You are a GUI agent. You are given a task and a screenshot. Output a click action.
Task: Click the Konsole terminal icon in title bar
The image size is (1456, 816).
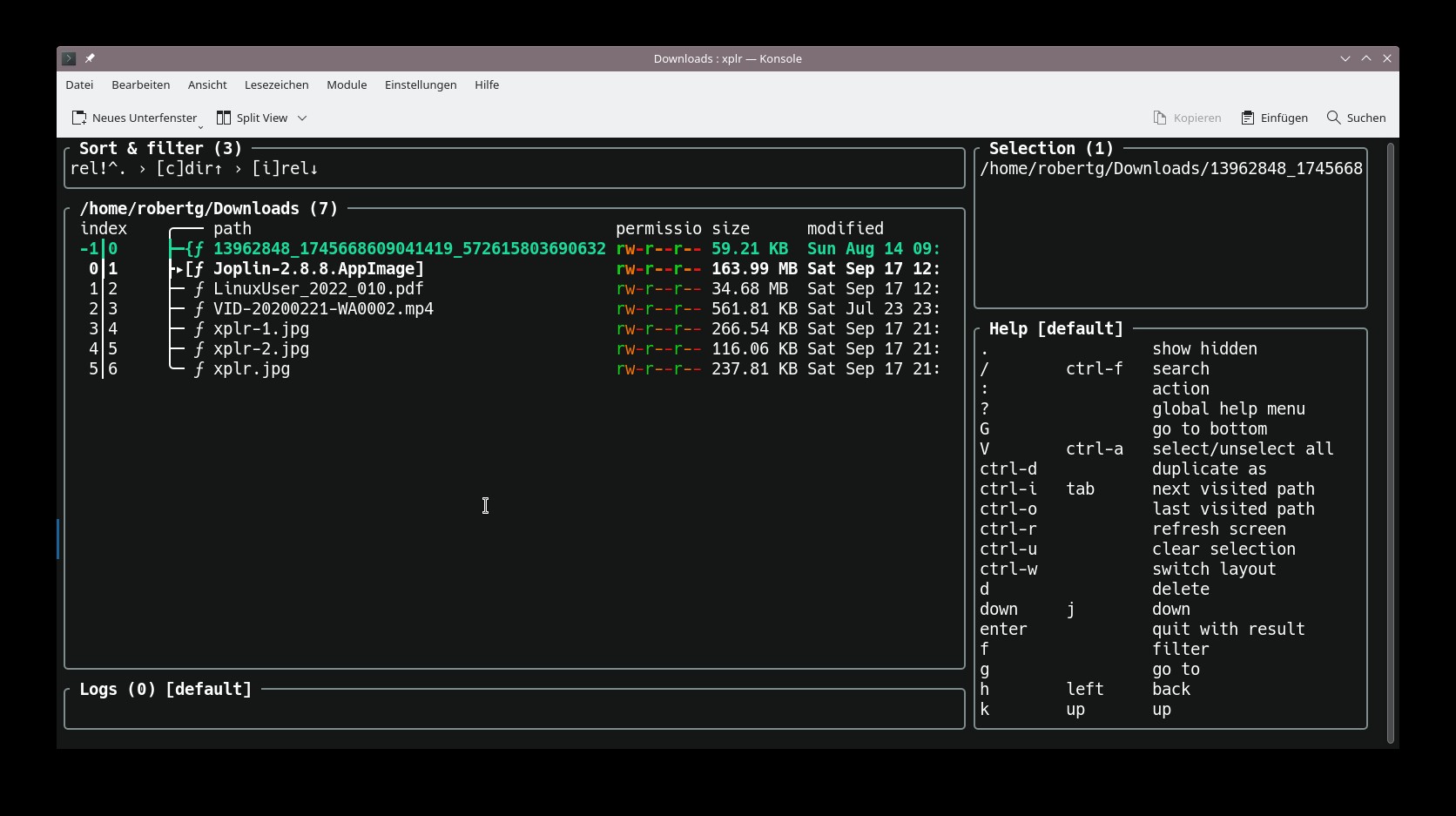[69, 58]
